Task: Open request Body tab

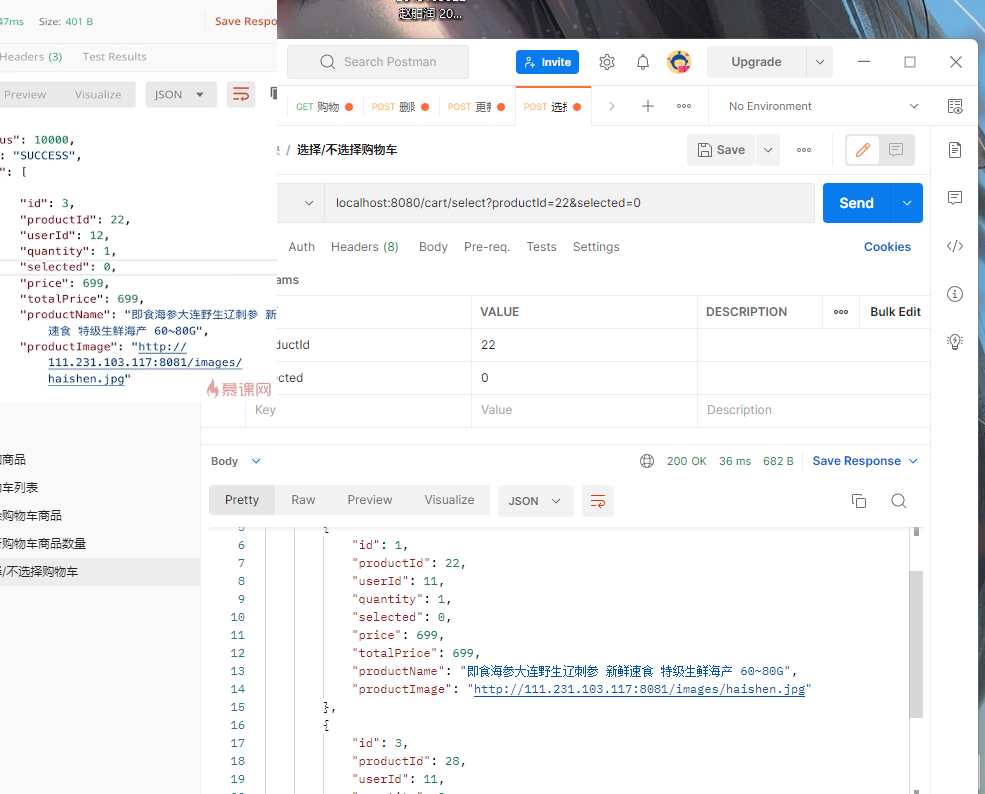Action: point(433,247)
